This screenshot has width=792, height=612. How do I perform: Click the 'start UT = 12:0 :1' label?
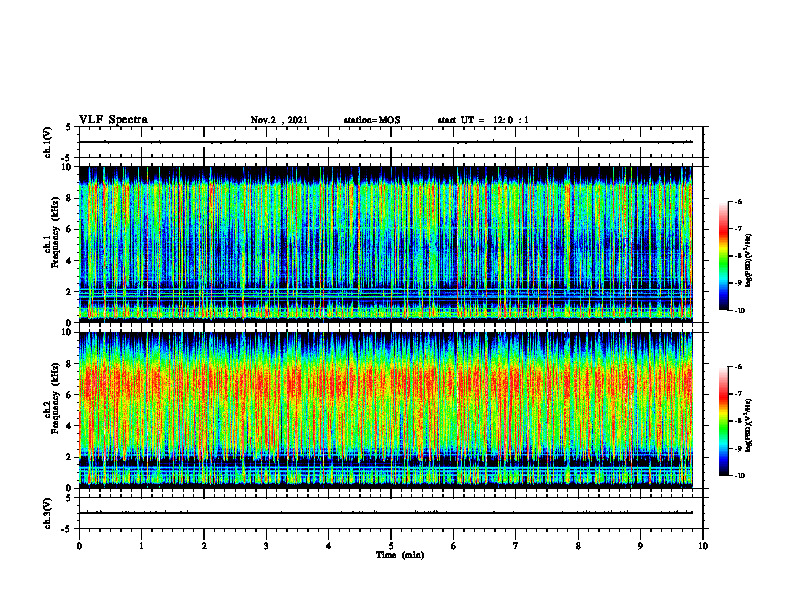[483, 120]
